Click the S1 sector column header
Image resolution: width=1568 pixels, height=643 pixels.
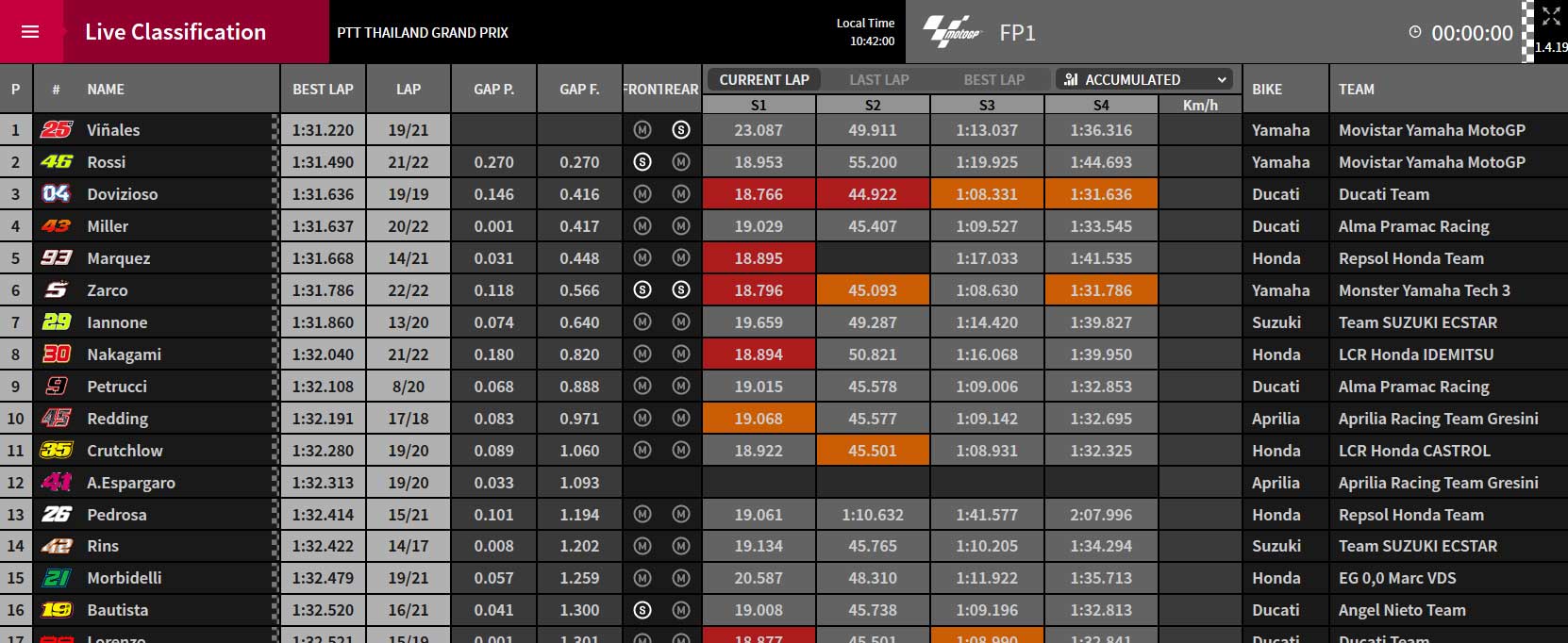(759, 105)
